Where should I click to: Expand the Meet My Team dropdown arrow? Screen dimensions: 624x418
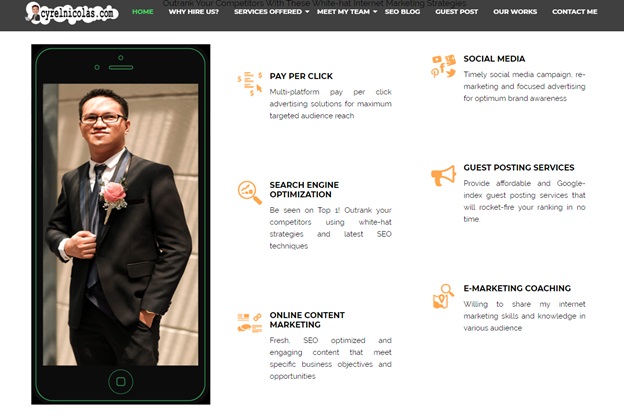375,12
